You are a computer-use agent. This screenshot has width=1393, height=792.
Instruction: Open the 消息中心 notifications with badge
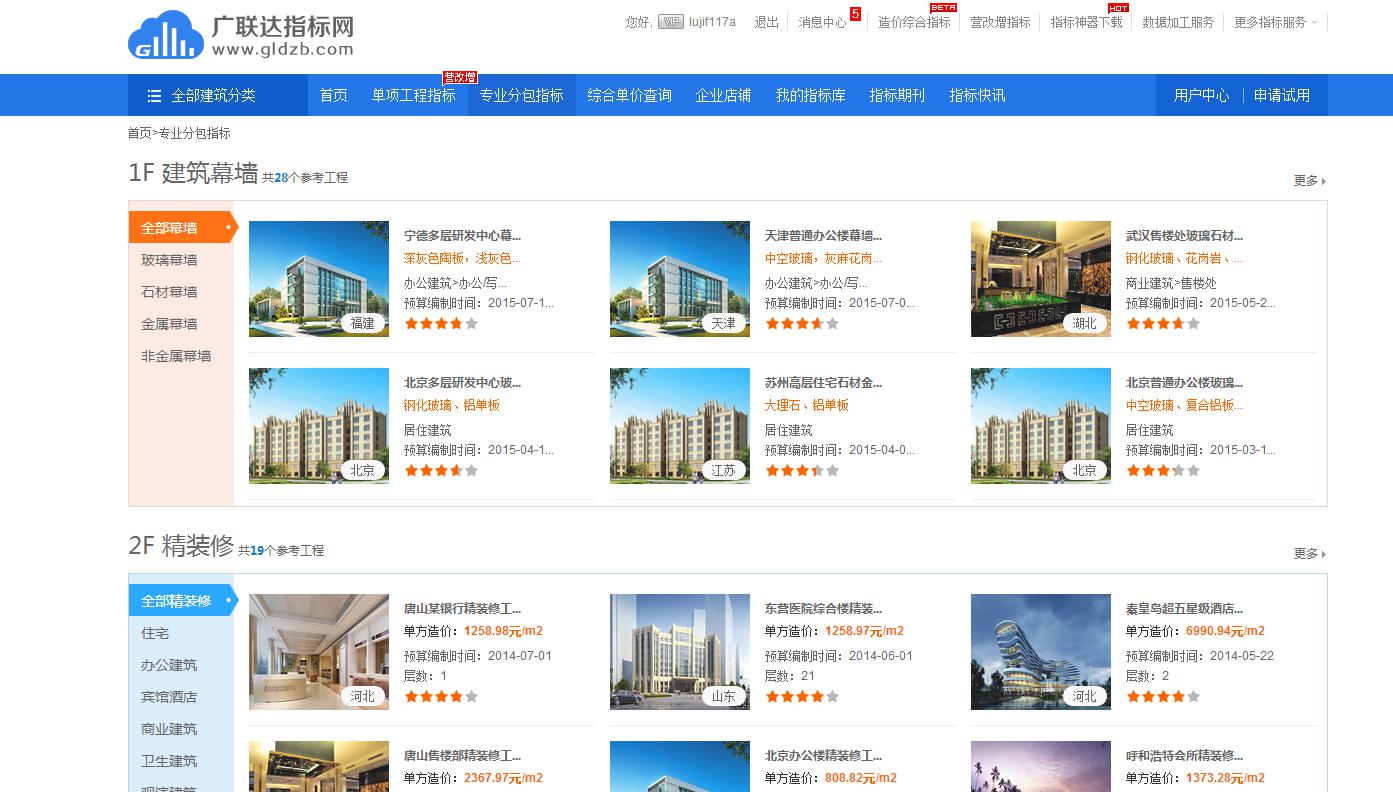coord(822,22)
